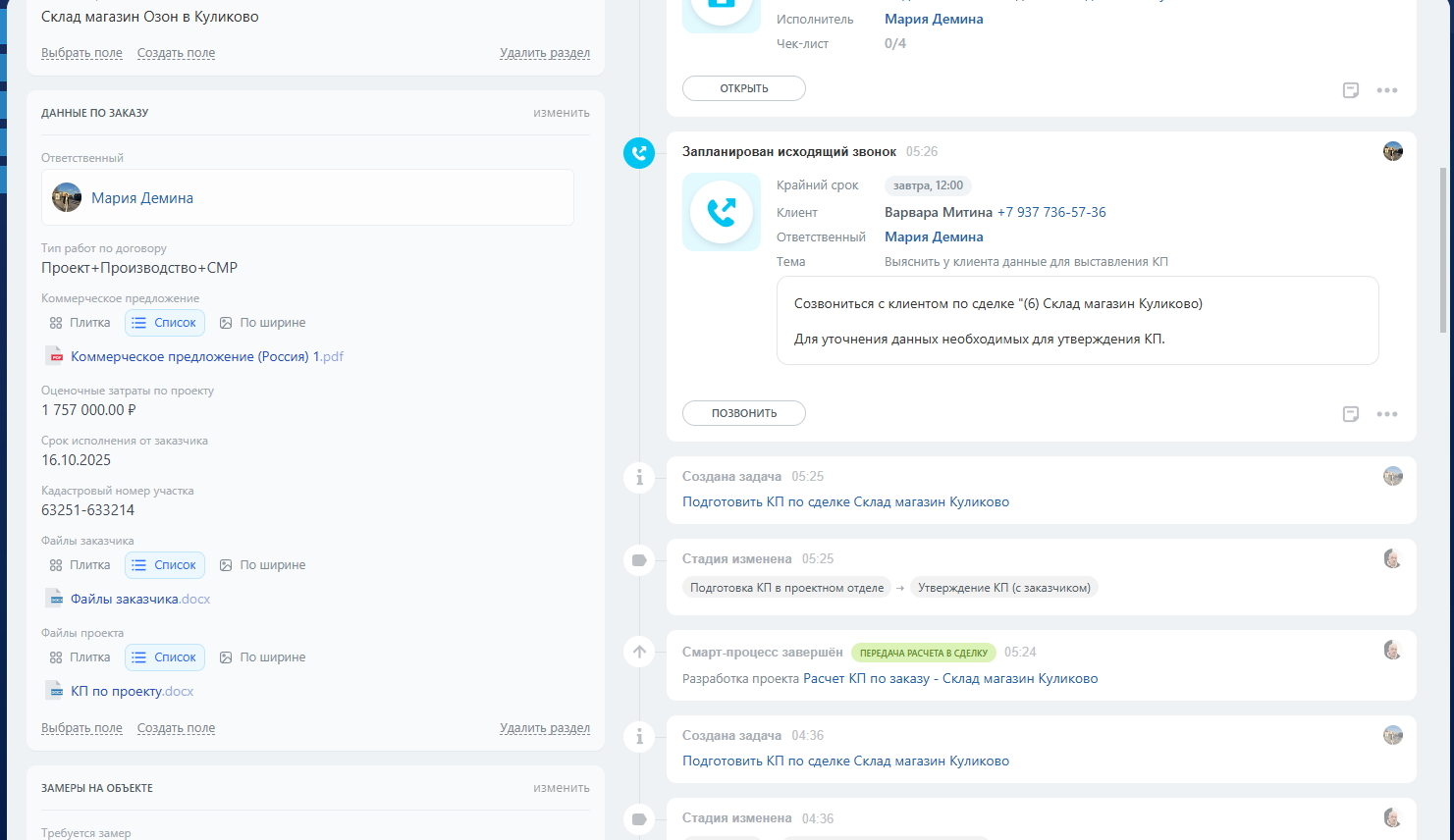1454x840 pixels.
Task: Open the Файлы заказчика.docx file
Action: 139,600
